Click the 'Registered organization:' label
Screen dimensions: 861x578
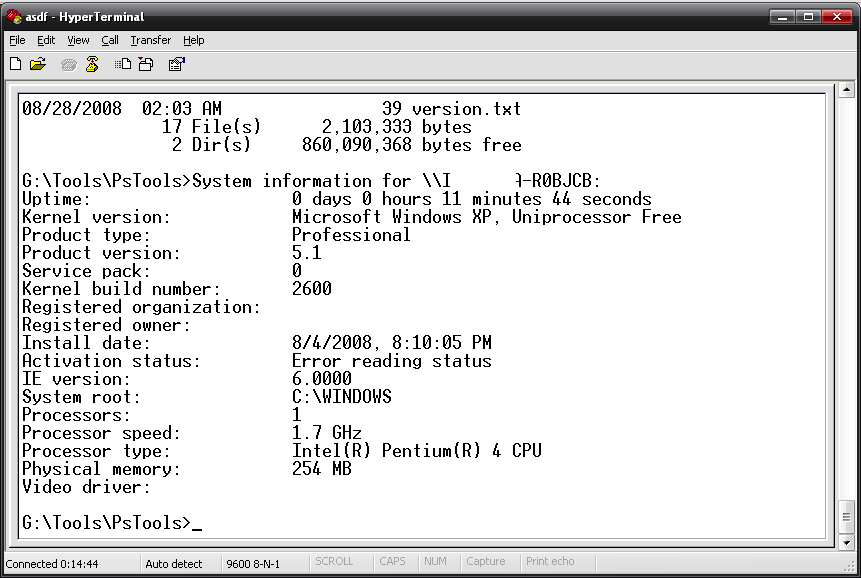click(x=141, y=307)
